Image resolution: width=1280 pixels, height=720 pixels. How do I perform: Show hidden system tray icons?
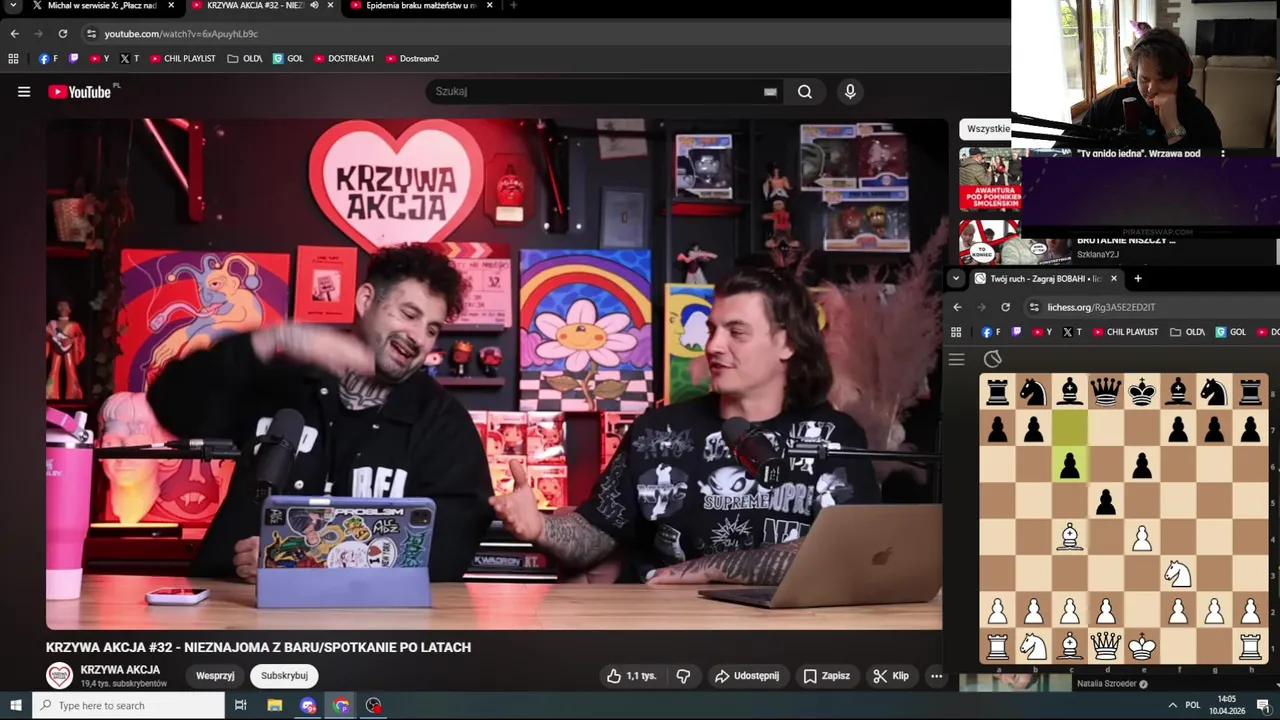point(1172,705)
